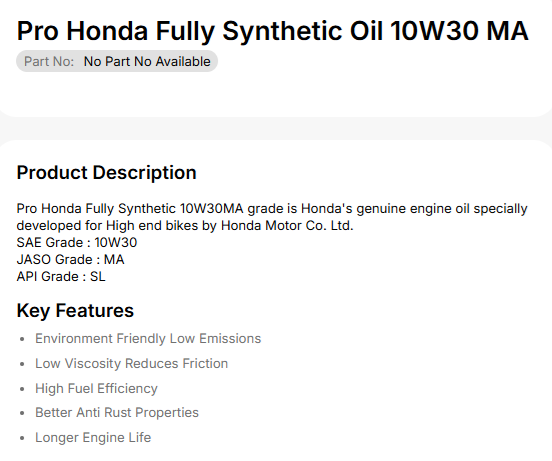The height and width of the screenshot is (461, 552).
Task: Click 'Better Anti Rust Properties' feature
Action: pos(117,412)
